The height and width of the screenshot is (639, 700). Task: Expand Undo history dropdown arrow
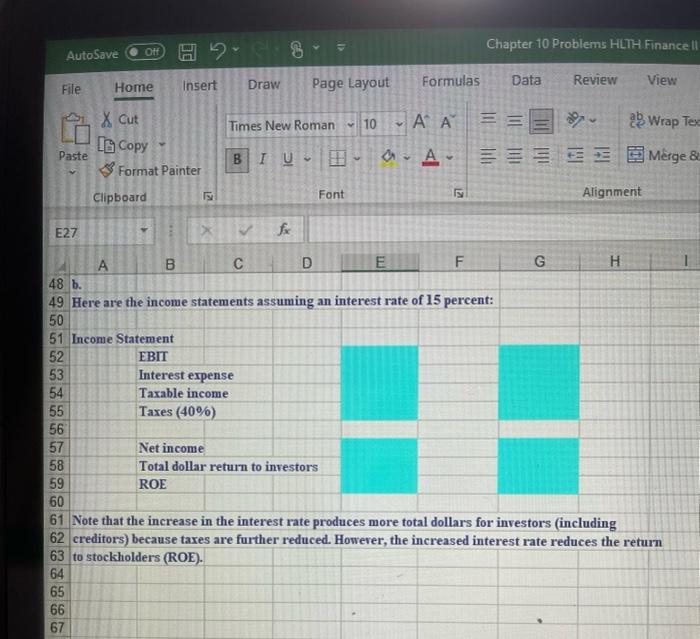pyautogui.click(x=236, y=49)
